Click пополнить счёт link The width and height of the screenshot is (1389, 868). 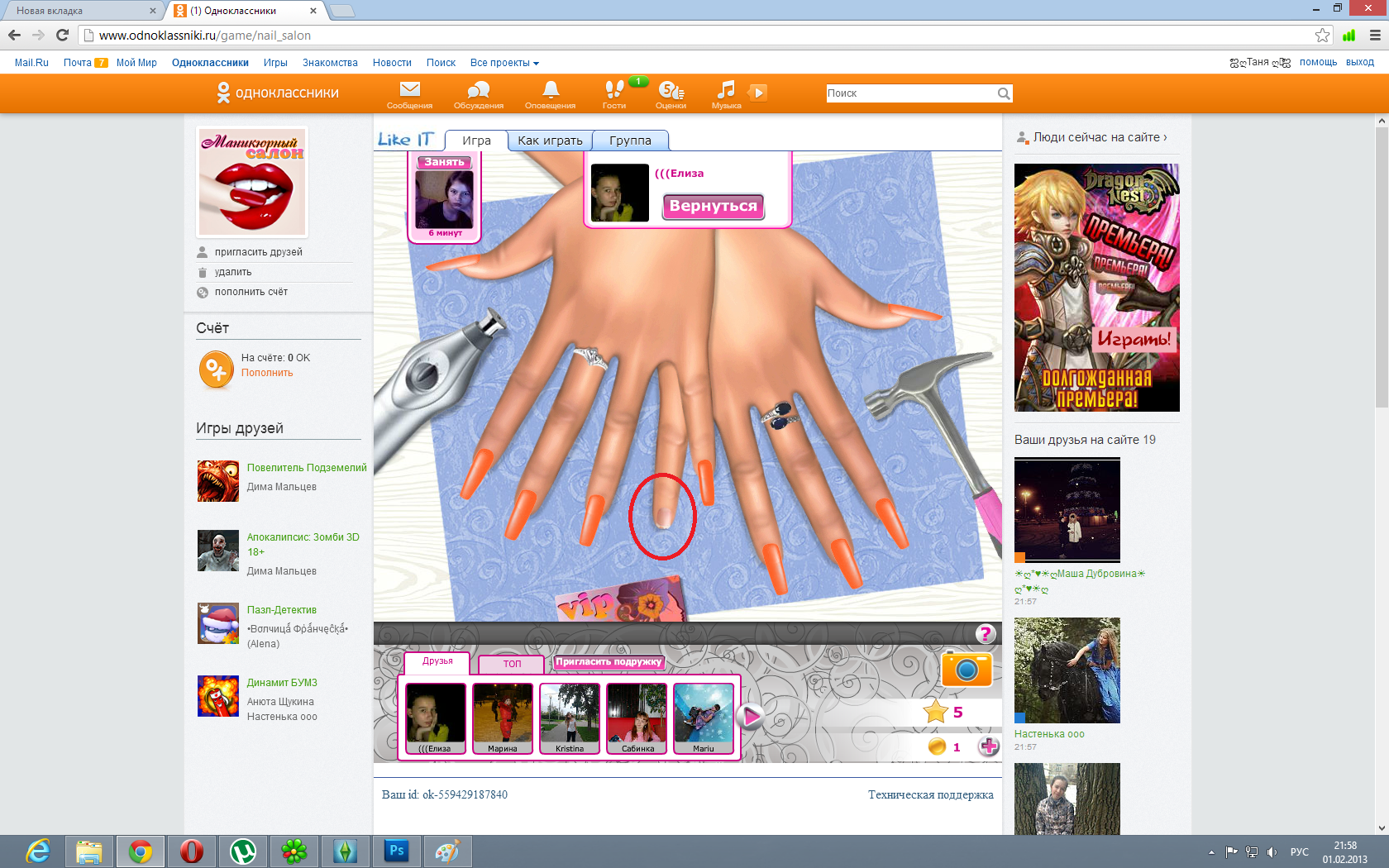click(x=251, y=292)
